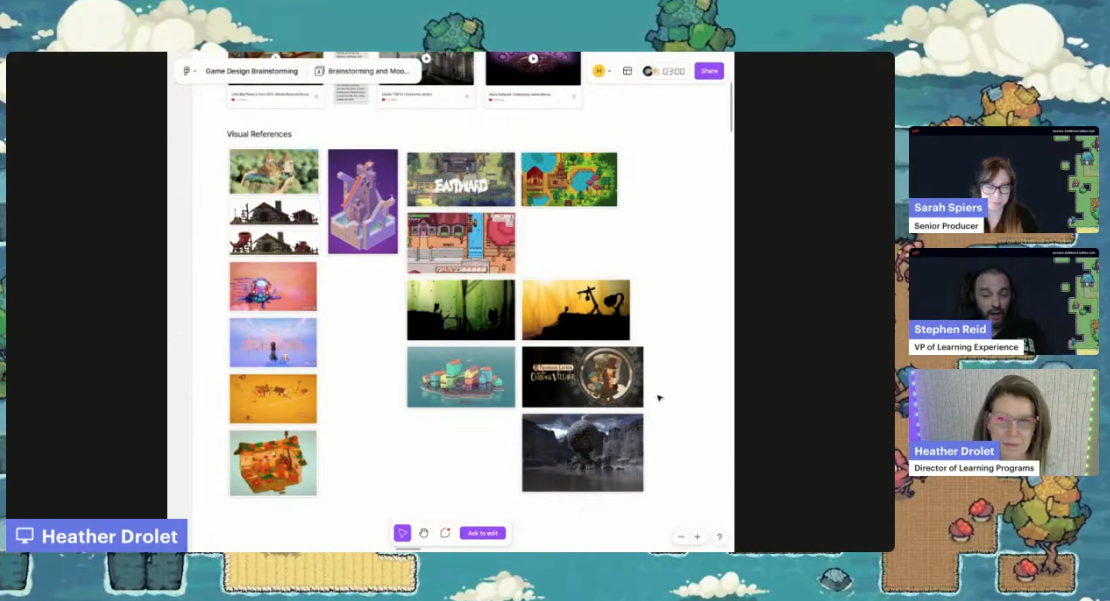
Task: Click Sarah Spiers video tile
Action: (1004, 180)
